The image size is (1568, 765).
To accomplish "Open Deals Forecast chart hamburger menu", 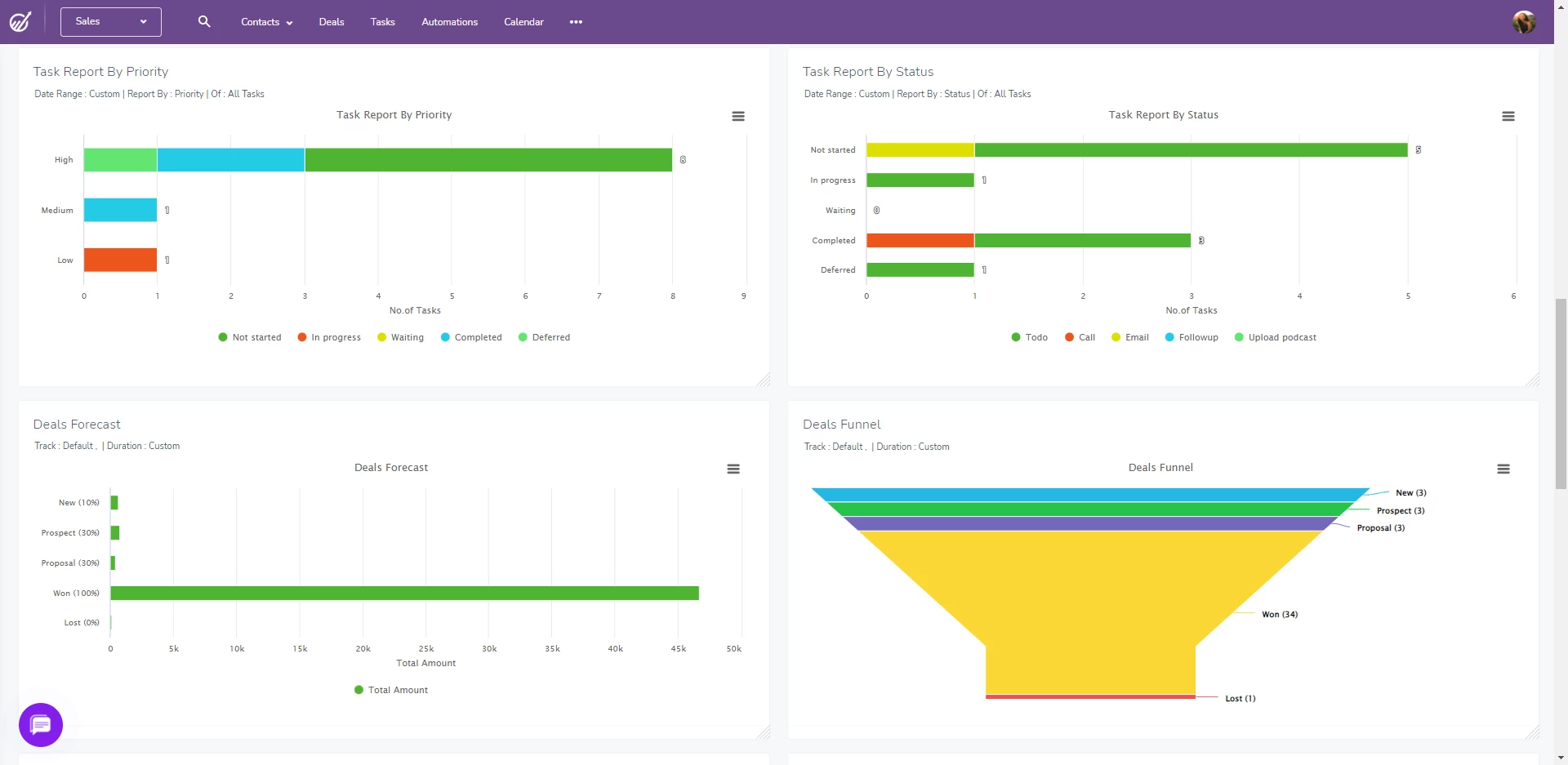I will [x=733, y=469].
